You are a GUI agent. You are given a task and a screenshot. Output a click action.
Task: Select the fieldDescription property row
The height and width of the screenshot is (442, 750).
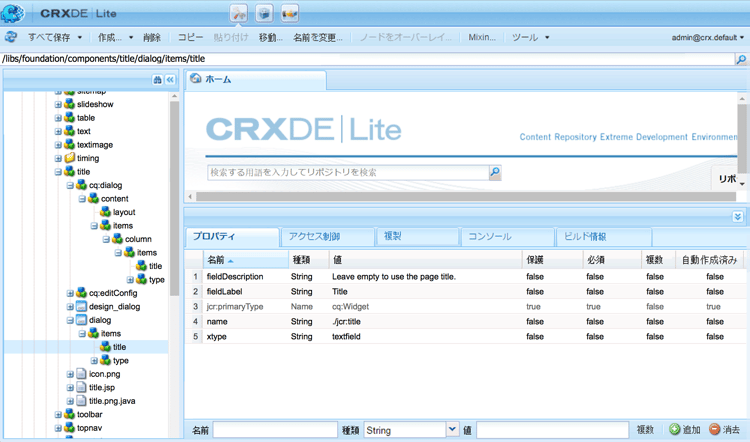[466, 276]
